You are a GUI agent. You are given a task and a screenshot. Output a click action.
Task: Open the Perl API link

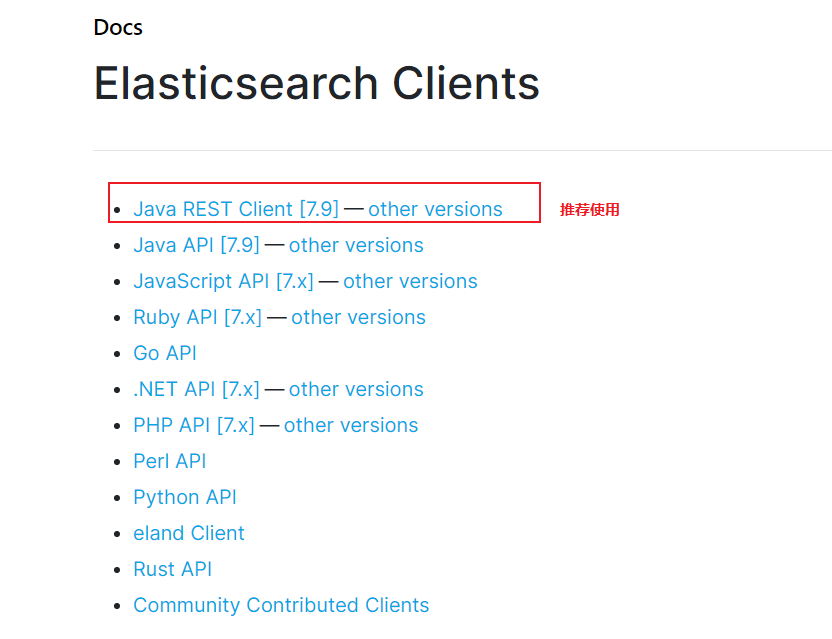[x=170, y=461]
